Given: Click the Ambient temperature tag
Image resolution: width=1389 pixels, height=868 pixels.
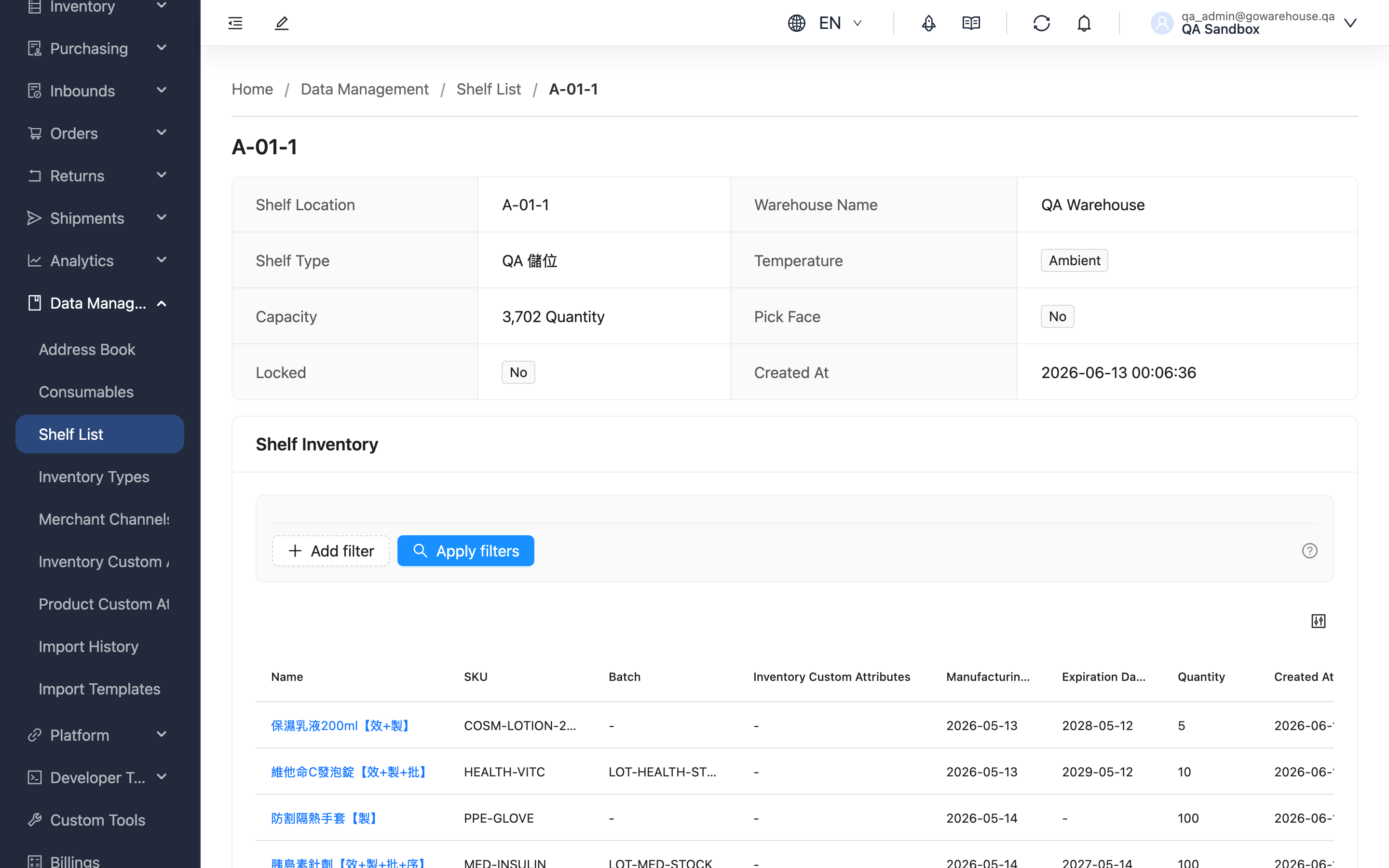Looking at the screenshot, I should pyautogui.click(x=1075, y=260).
